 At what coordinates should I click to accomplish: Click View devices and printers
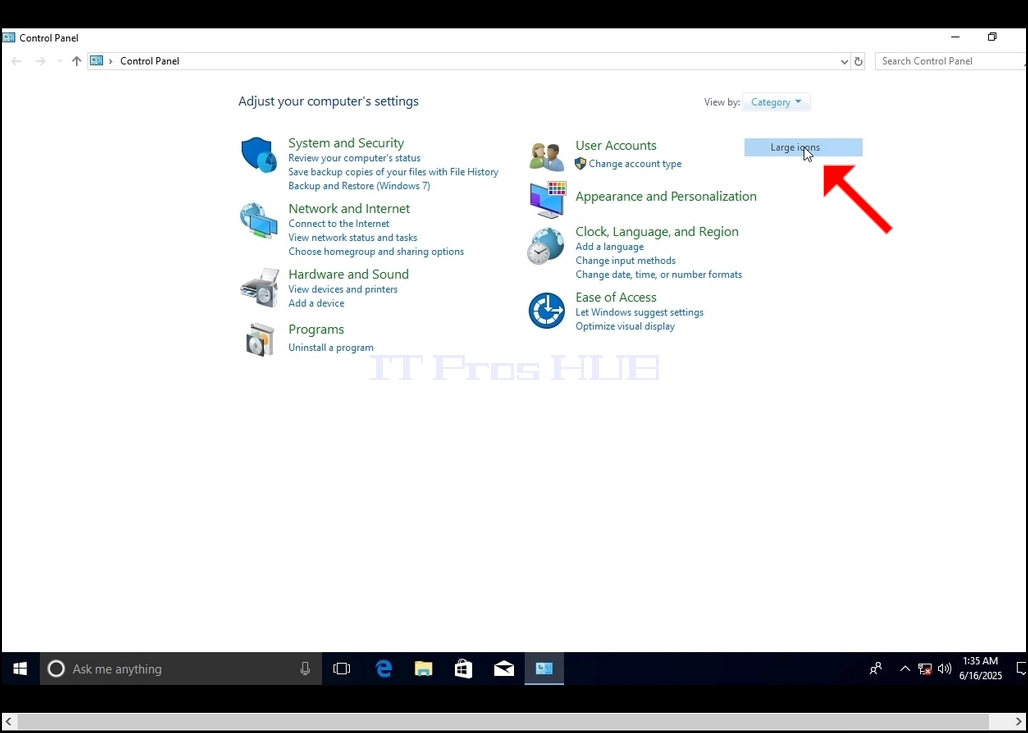coord(343,289)
